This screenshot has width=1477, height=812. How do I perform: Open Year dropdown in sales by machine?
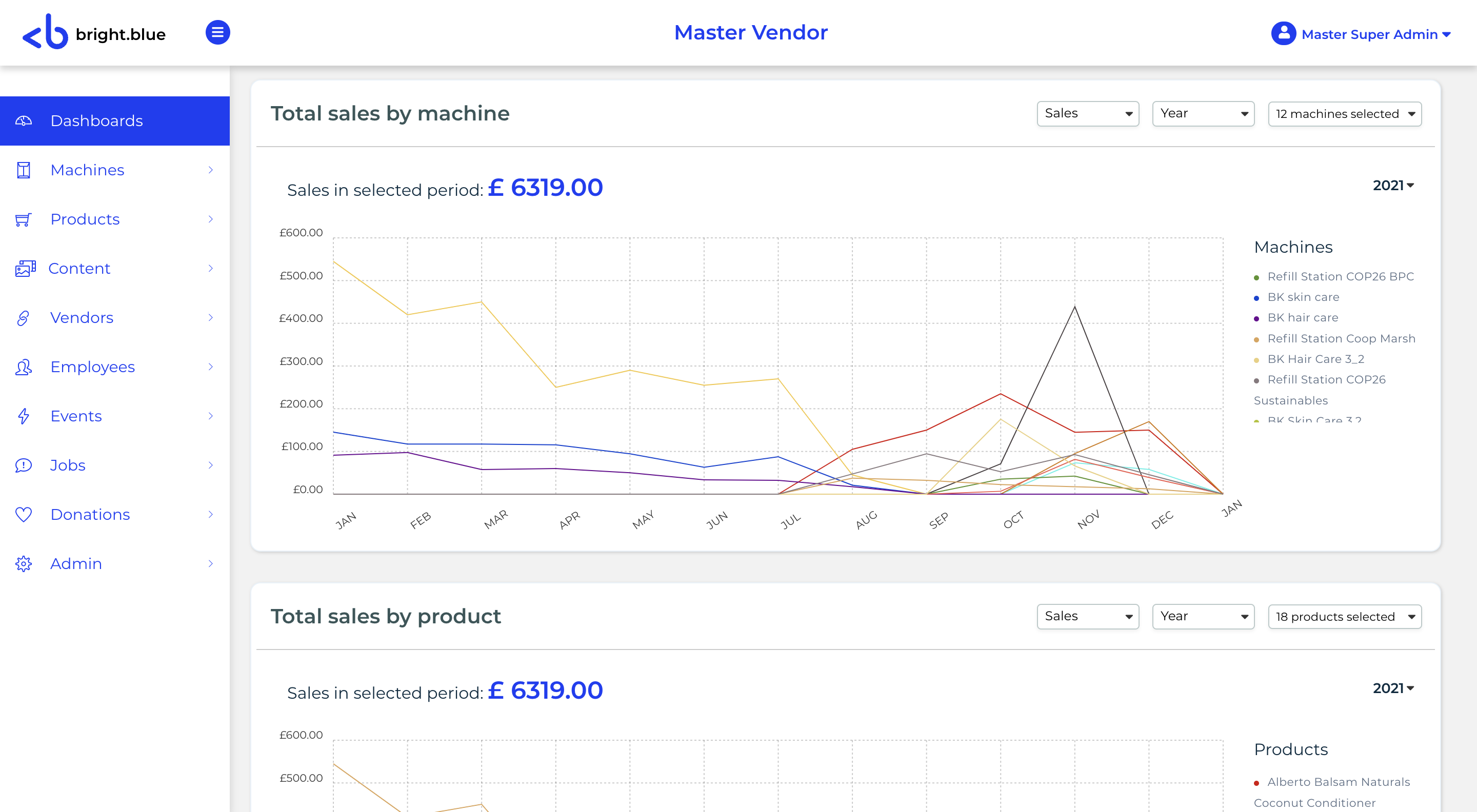click(1203, 114)
